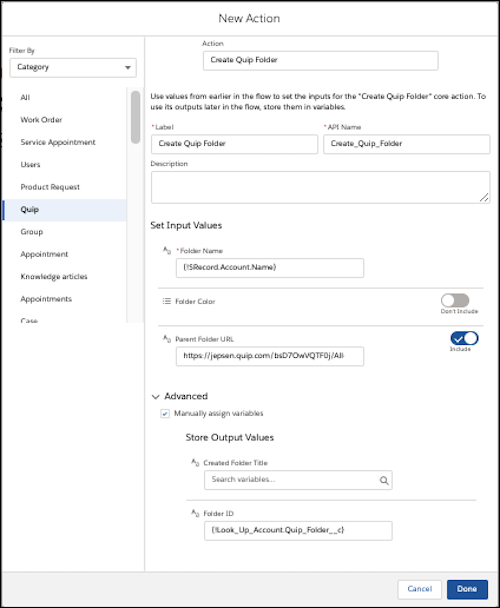Click the Description text area
This screenshot has width=500, height=608.
coord(320,187)
